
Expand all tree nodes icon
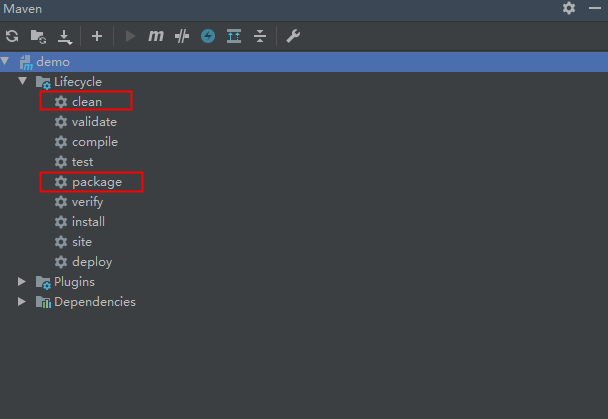click(234, 36)
